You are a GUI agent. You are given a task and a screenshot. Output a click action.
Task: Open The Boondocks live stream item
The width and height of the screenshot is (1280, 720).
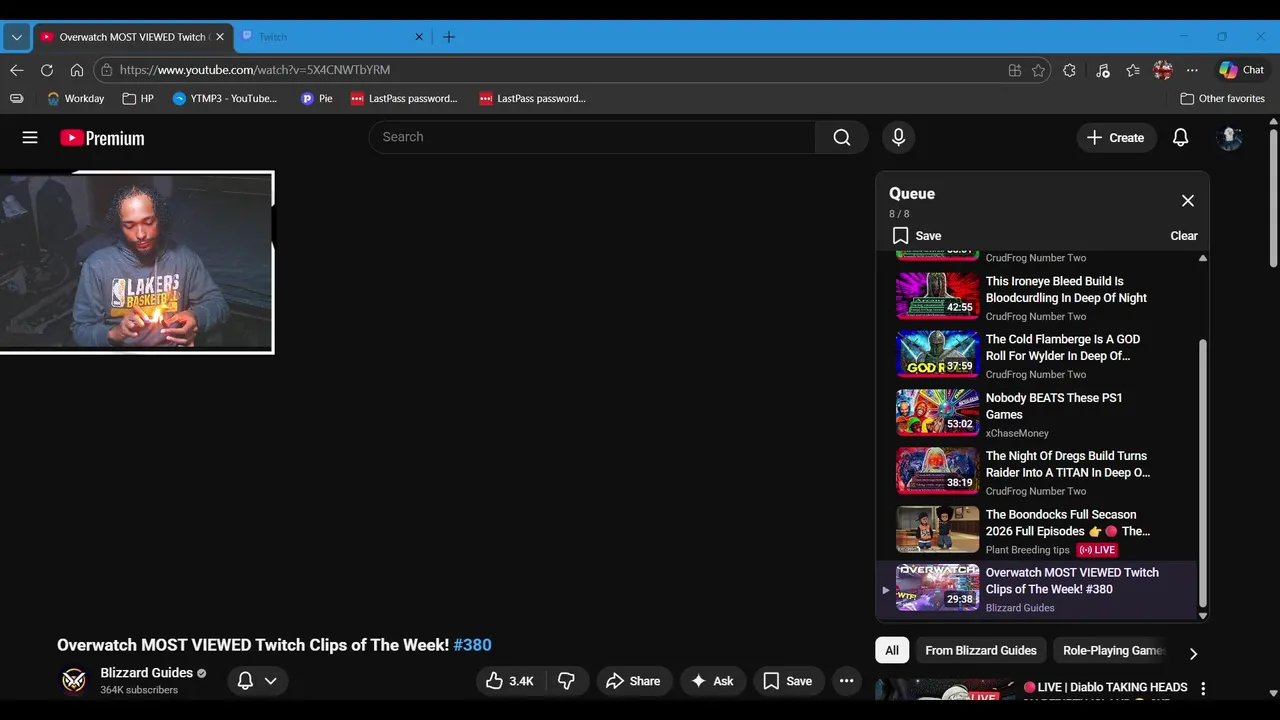point(1037,530)
